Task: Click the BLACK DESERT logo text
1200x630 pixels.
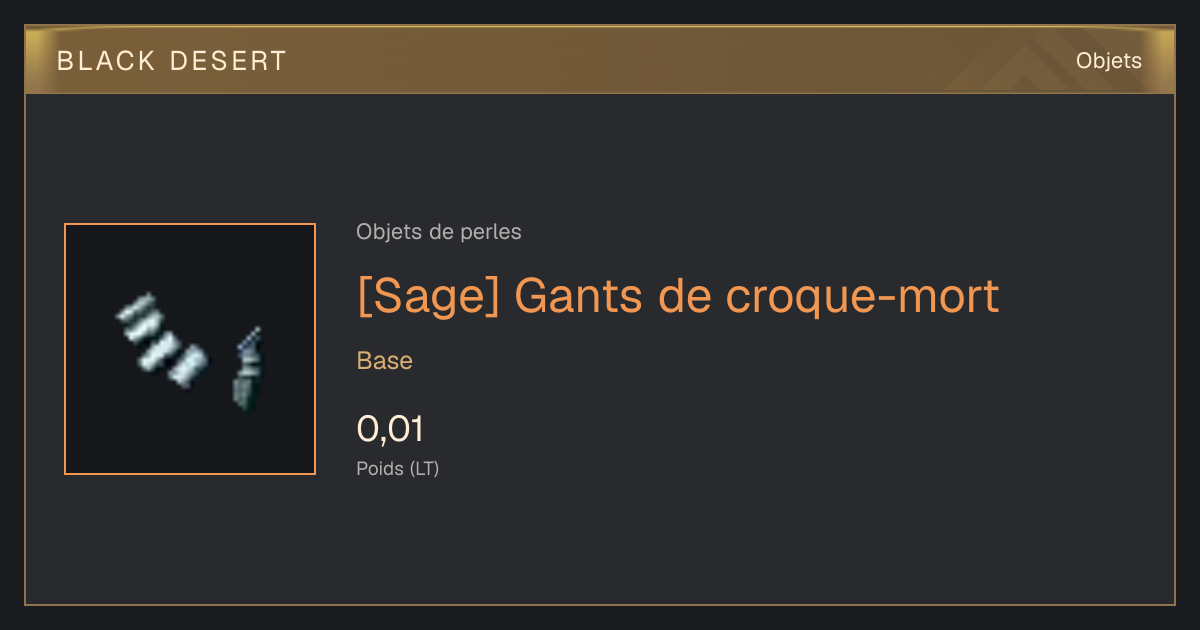Action: click(172, 61)
